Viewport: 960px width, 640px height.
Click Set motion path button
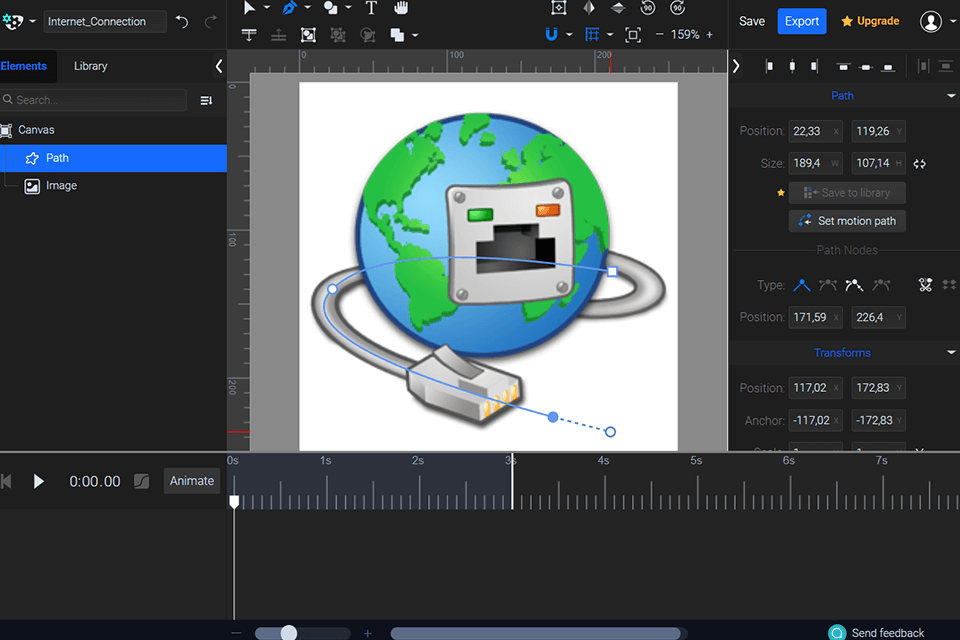[847, 221]
